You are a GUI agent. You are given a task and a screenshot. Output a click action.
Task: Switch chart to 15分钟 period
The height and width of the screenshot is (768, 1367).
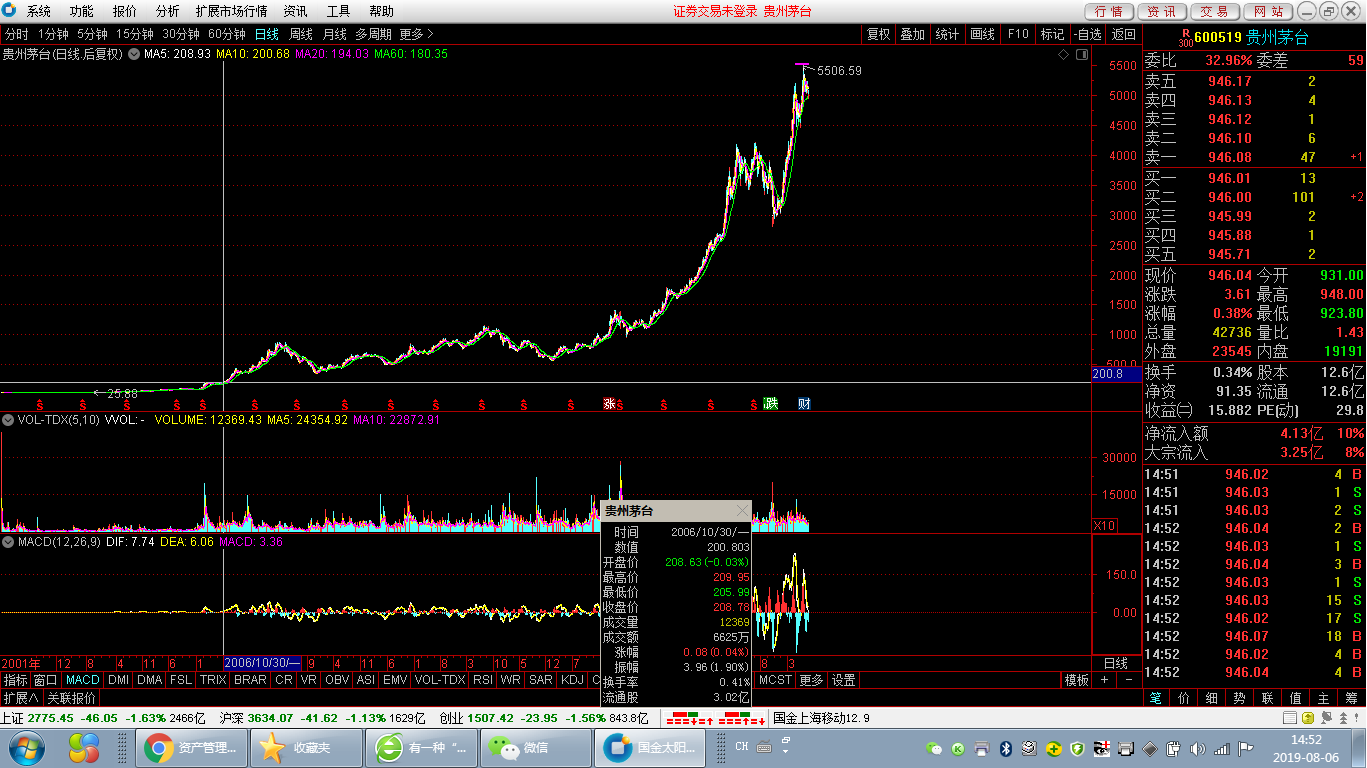(x=135, y=34)
